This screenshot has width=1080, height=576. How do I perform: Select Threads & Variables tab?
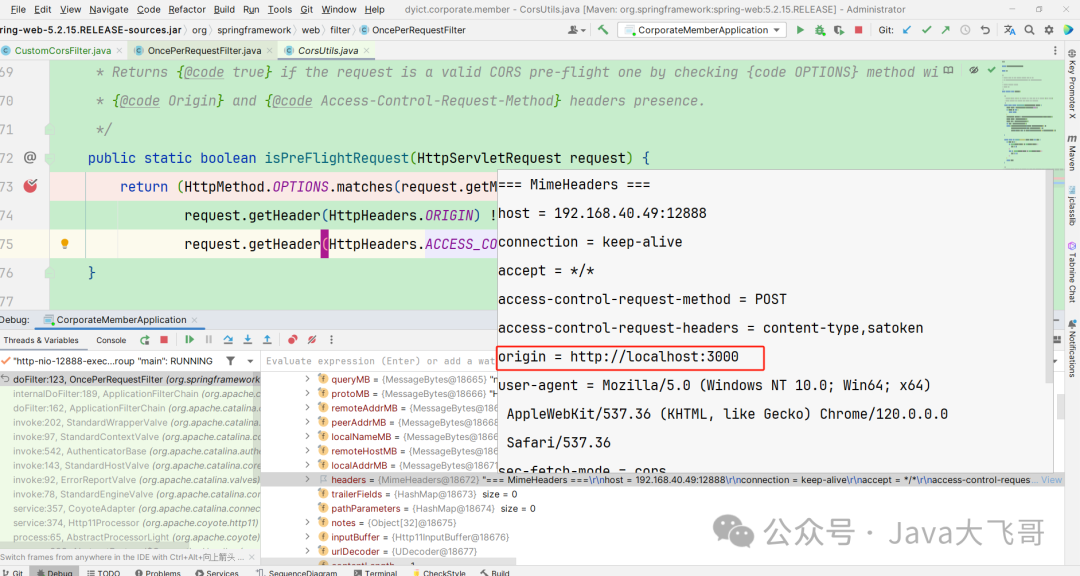tap(41, 340)
